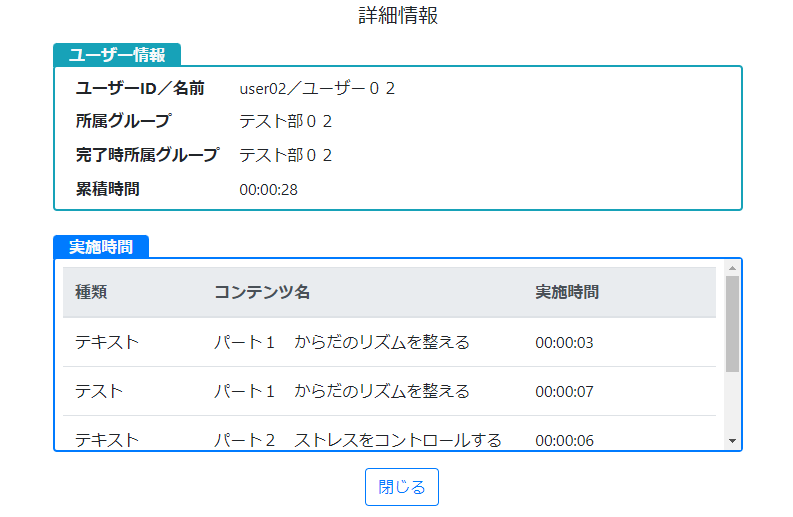793x517 pixels.
Task: Click the 00:00:07 time cell
Action: (x=564, y=392)
